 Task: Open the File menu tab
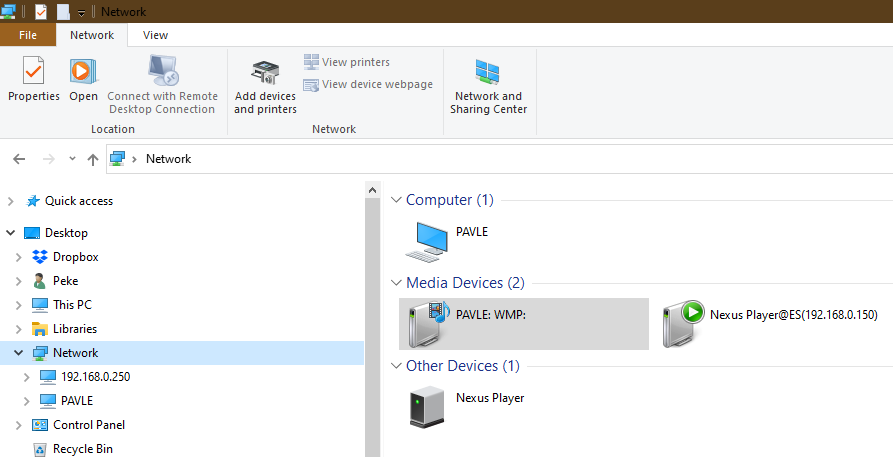pos(28,35)
